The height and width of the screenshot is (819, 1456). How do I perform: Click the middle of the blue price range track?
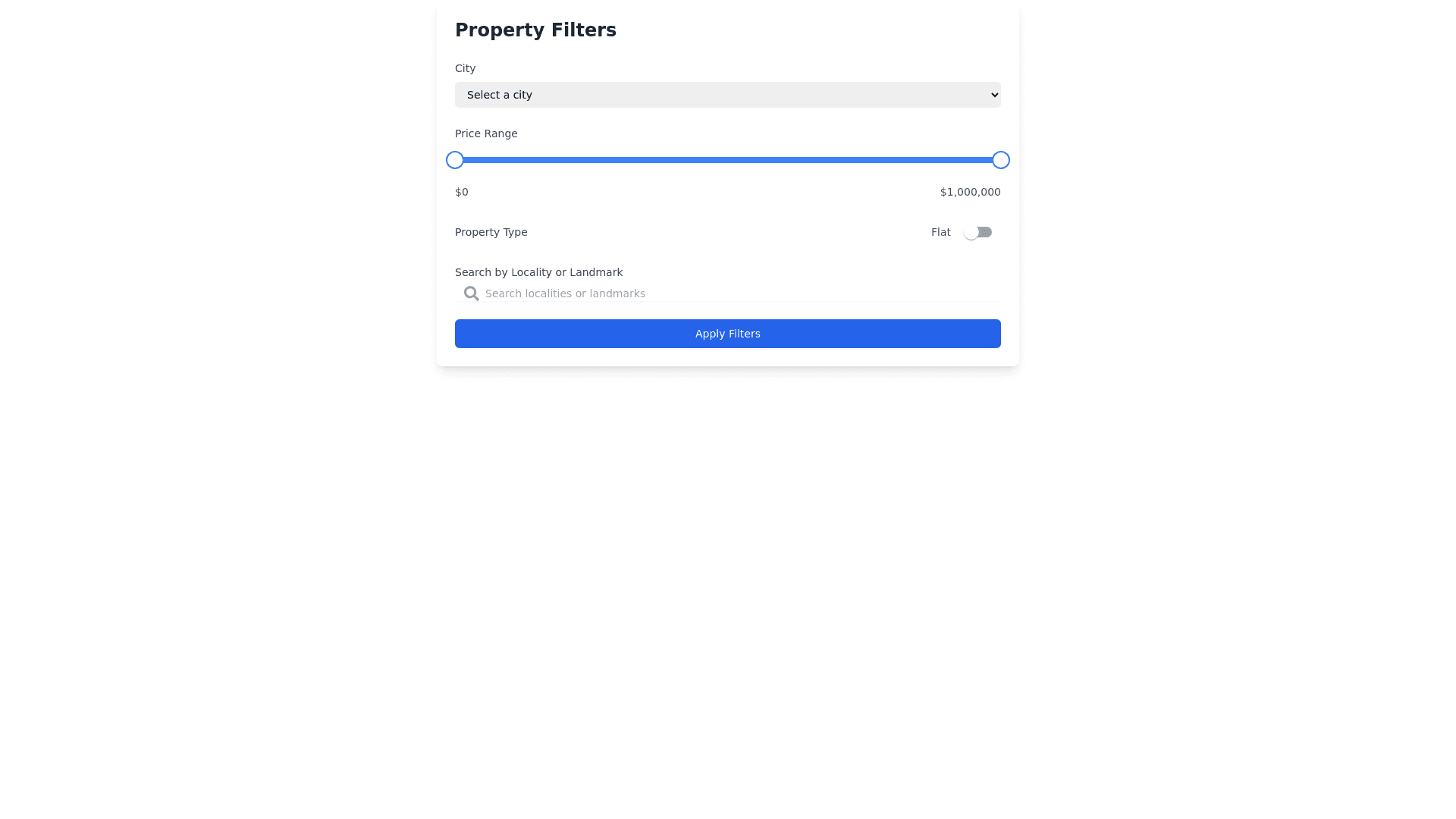(x=728, y=160)
